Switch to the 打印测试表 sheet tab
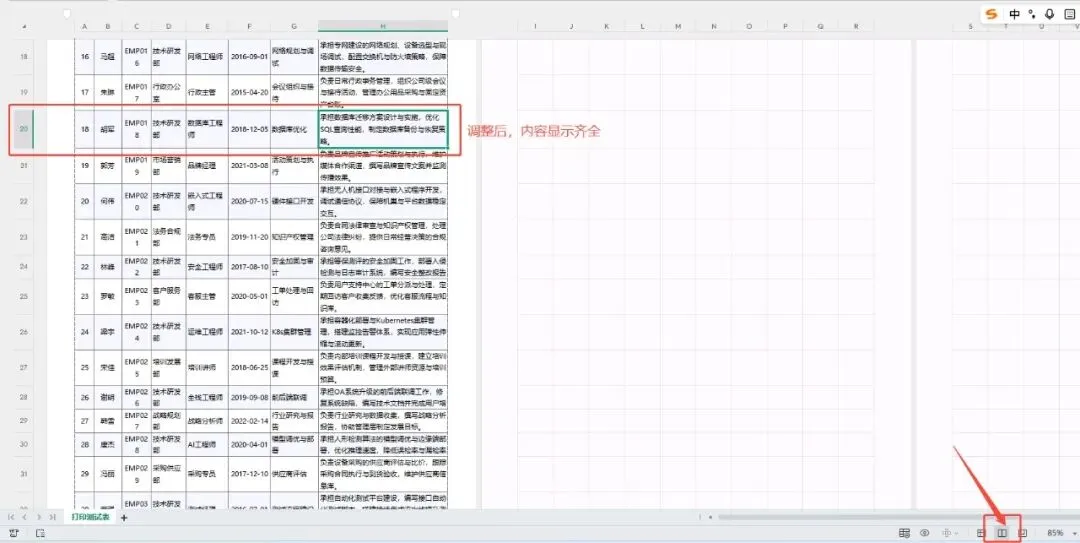 (x=90, y=517)
